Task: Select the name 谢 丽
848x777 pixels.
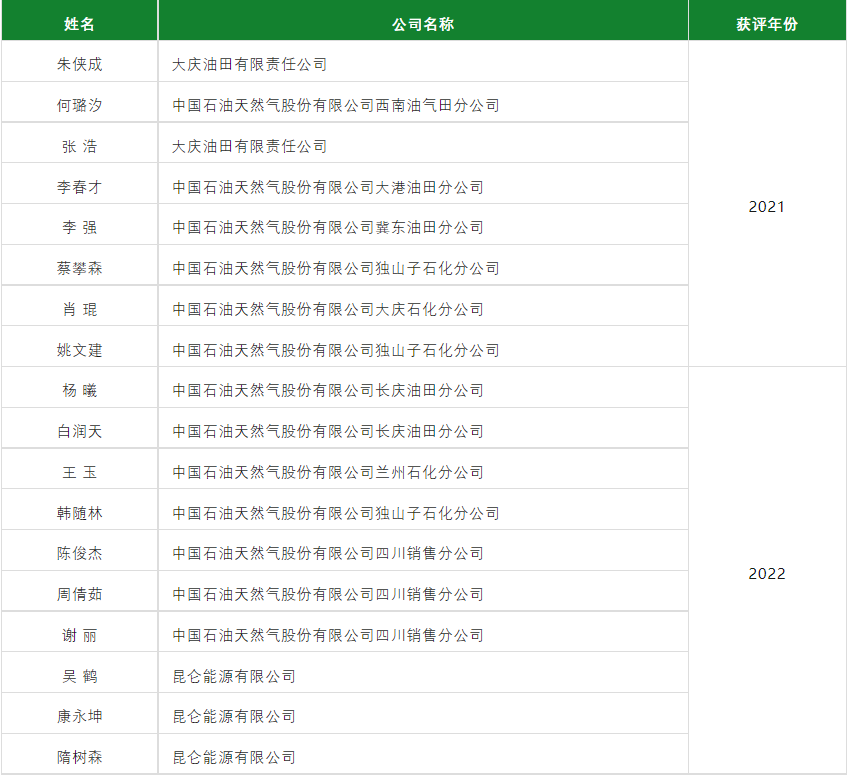Action: point(80,635)
